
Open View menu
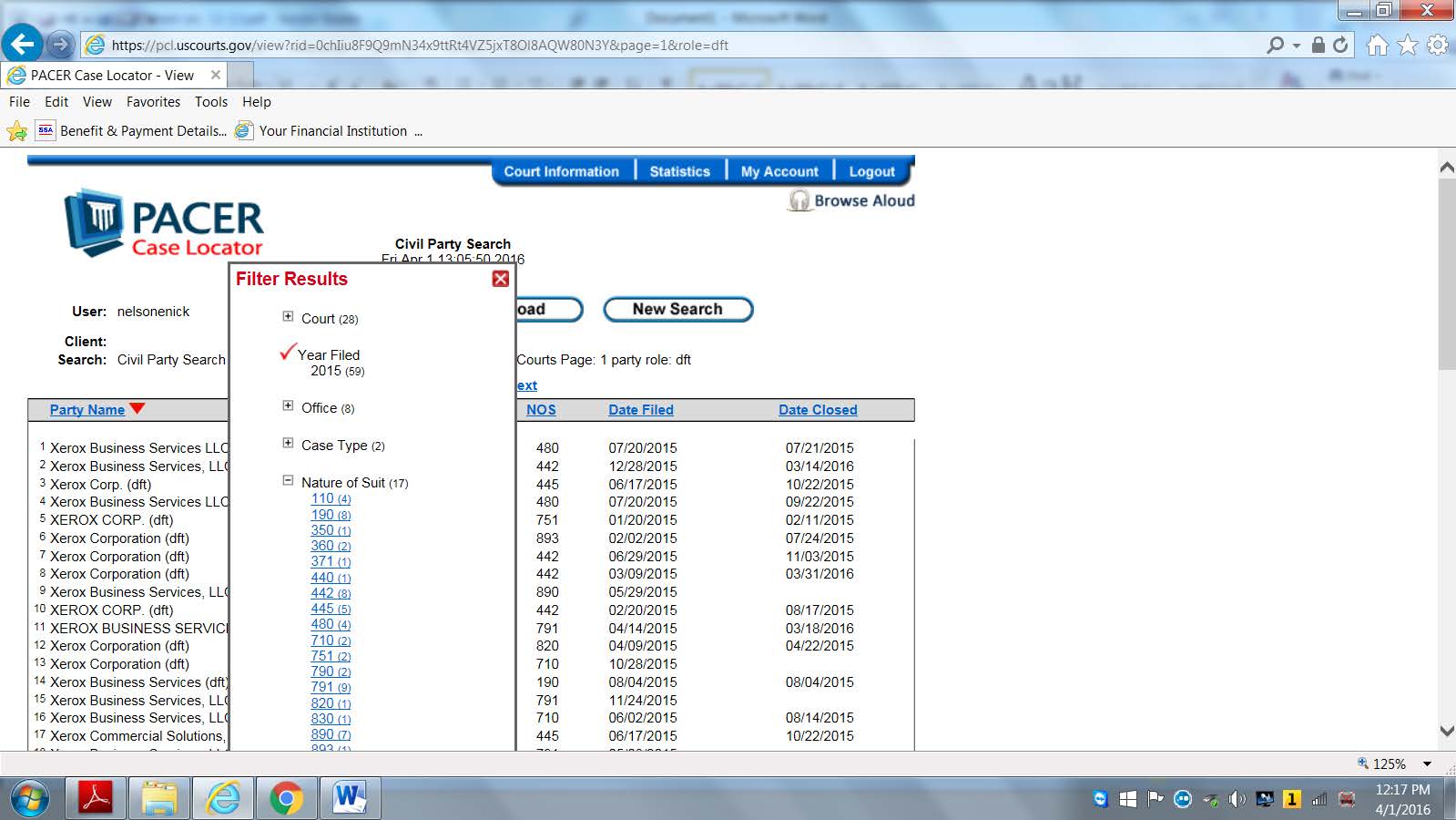point(97,102)
